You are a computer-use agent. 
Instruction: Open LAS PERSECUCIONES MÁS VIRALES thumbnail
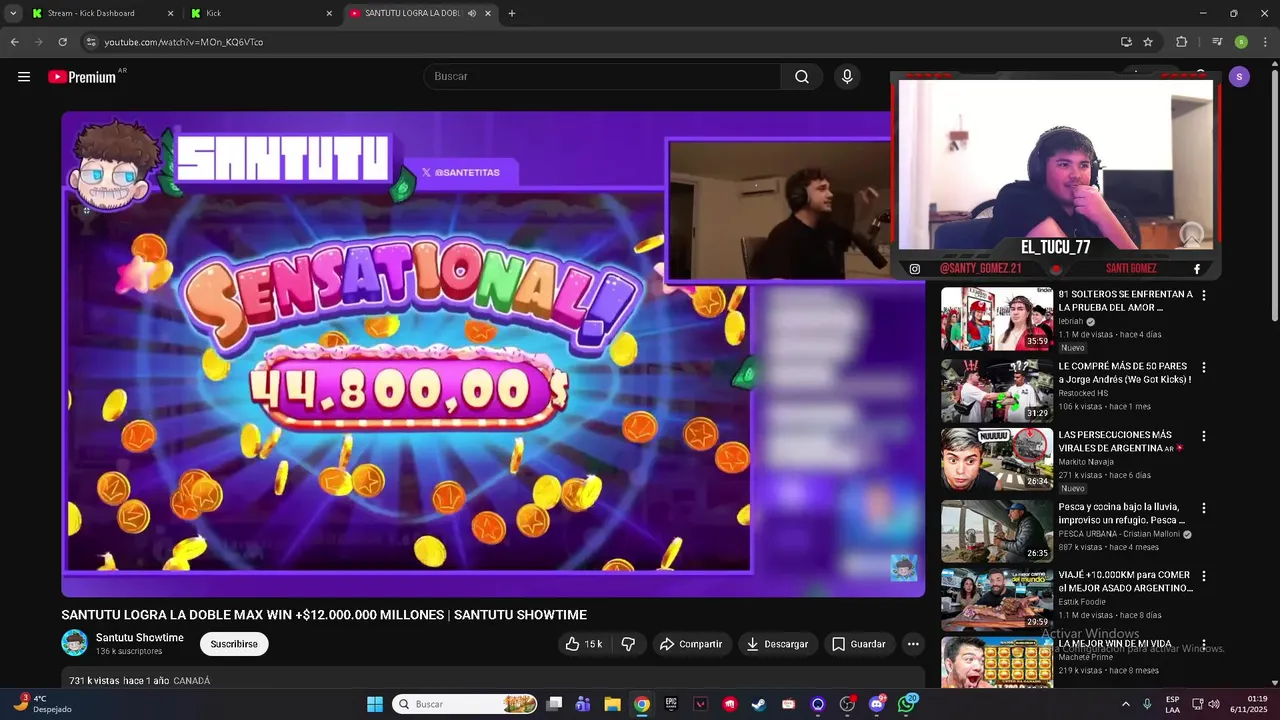tap(996, 460)
